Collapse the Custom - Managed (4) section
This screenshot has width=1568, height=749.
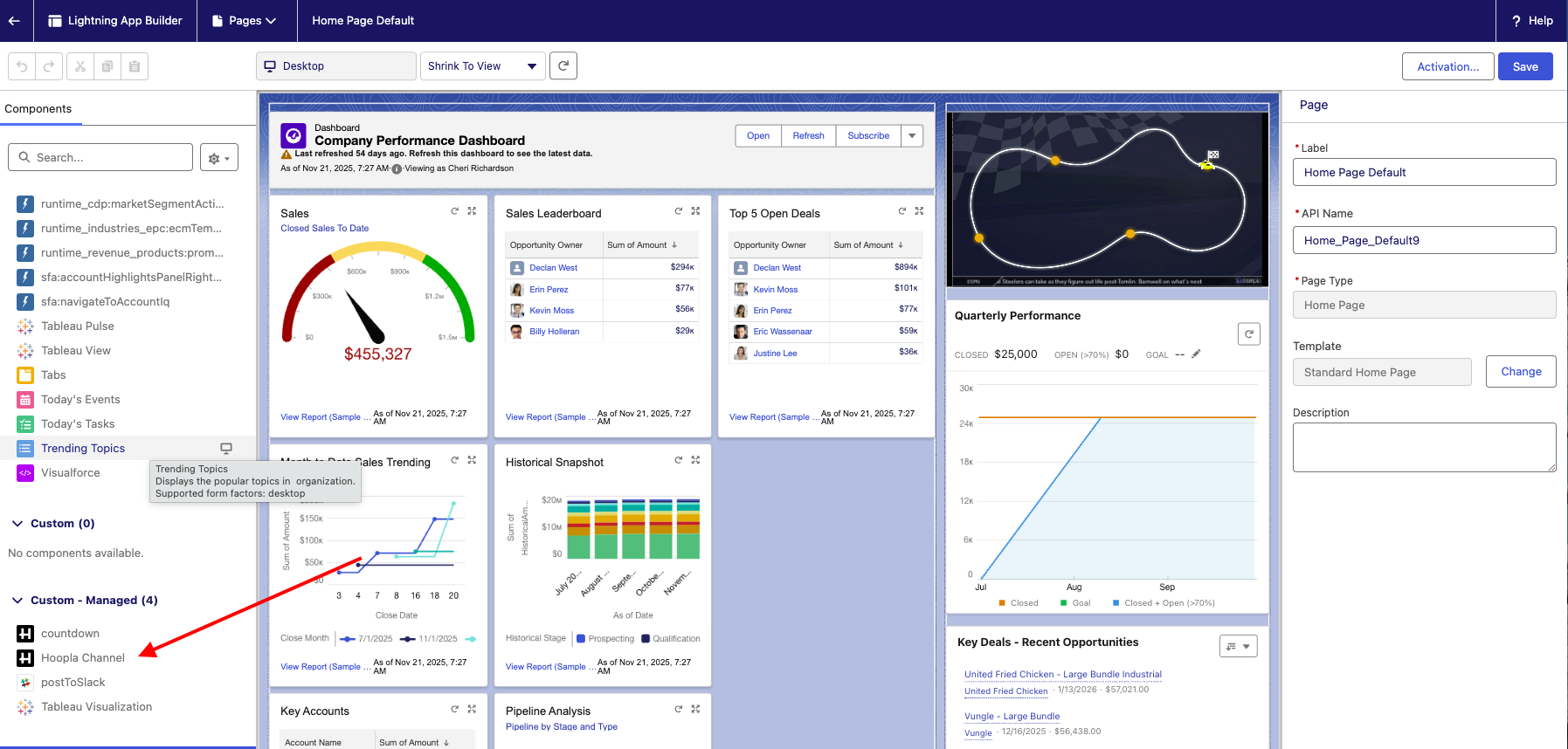point(17,601)
